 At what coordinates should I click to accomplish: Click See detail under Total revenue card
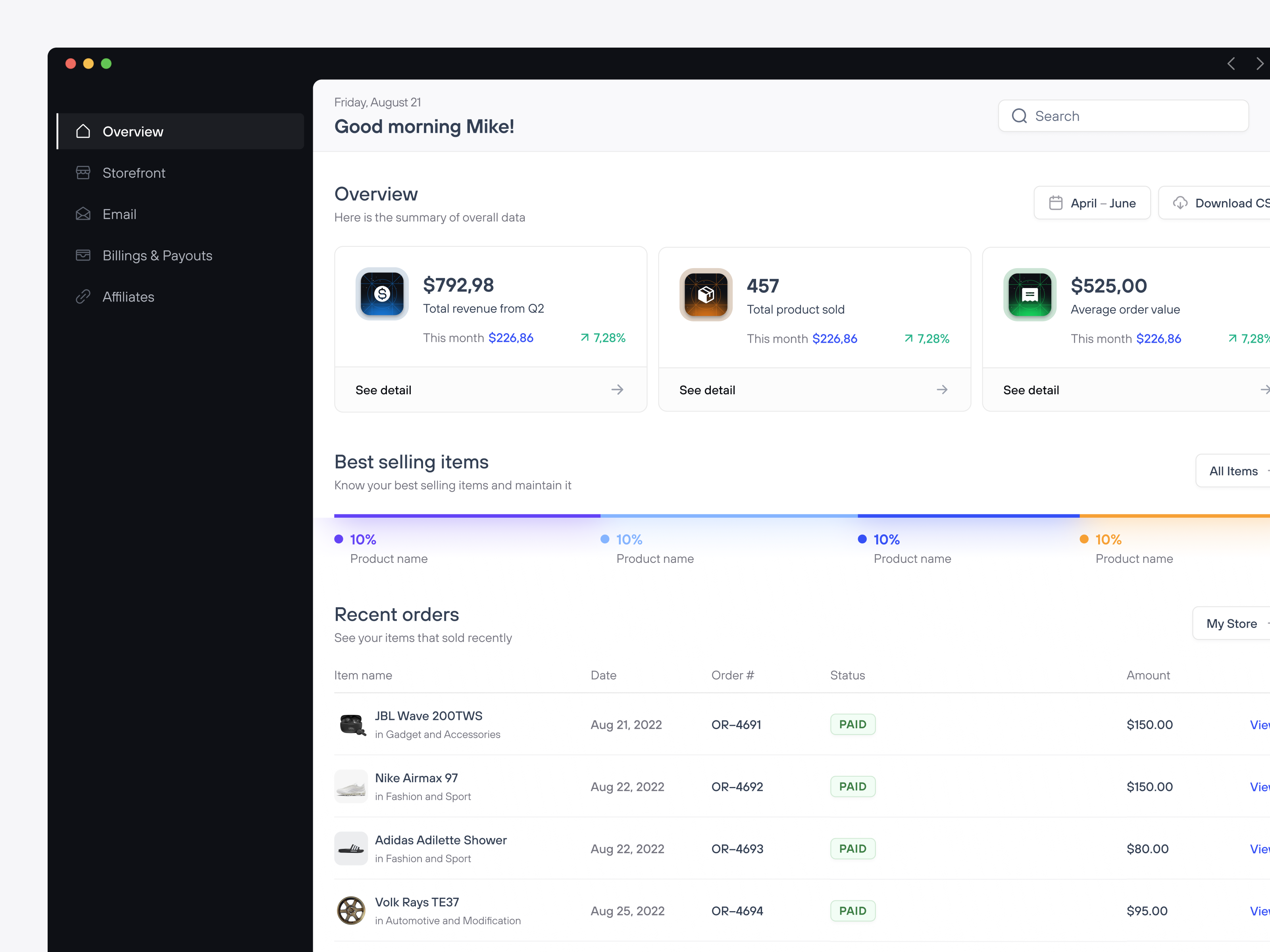tap(383, 390)
